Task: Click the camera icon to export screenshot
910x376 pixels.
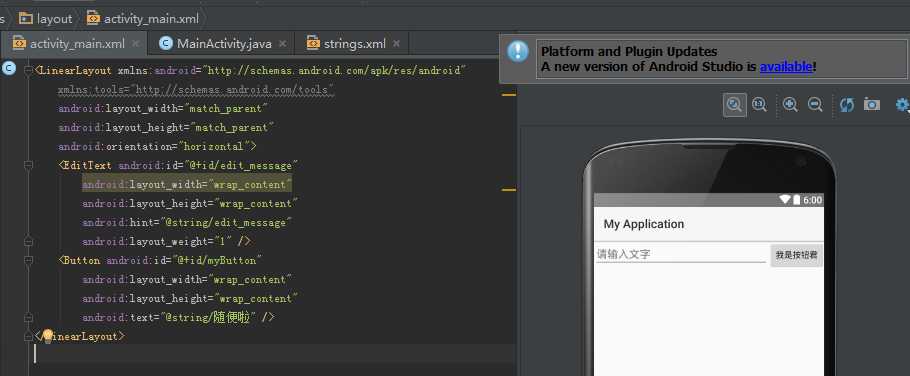Action: (x=872, y=105)
